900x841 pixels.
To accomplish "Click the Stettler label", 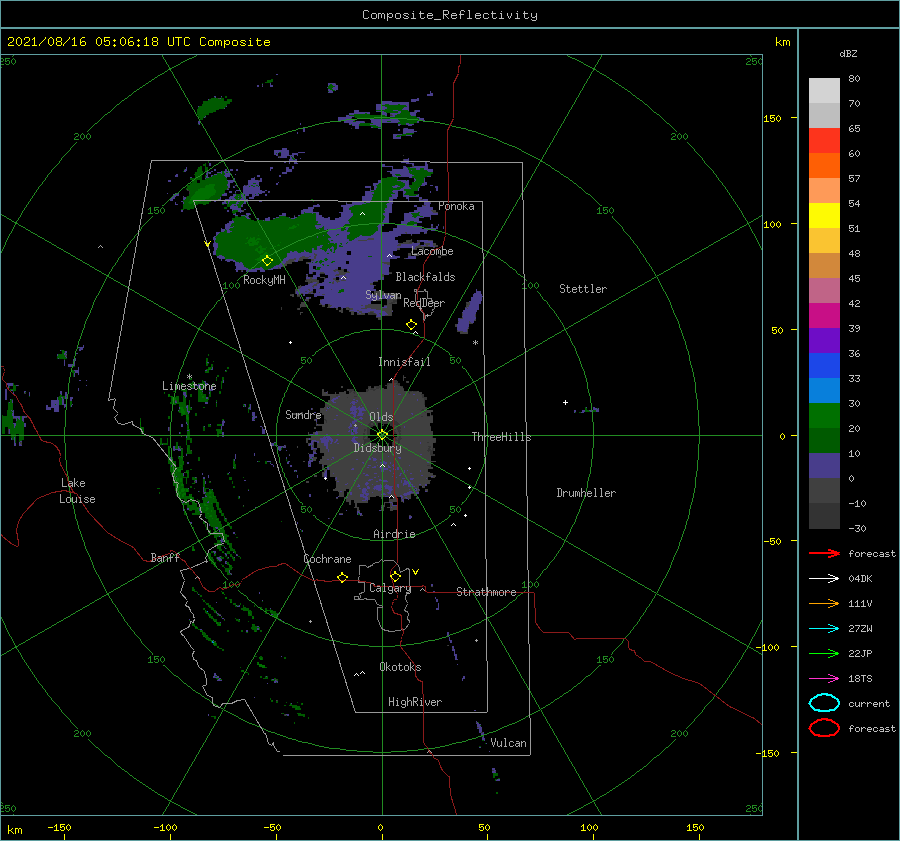I will coord(583,289).
